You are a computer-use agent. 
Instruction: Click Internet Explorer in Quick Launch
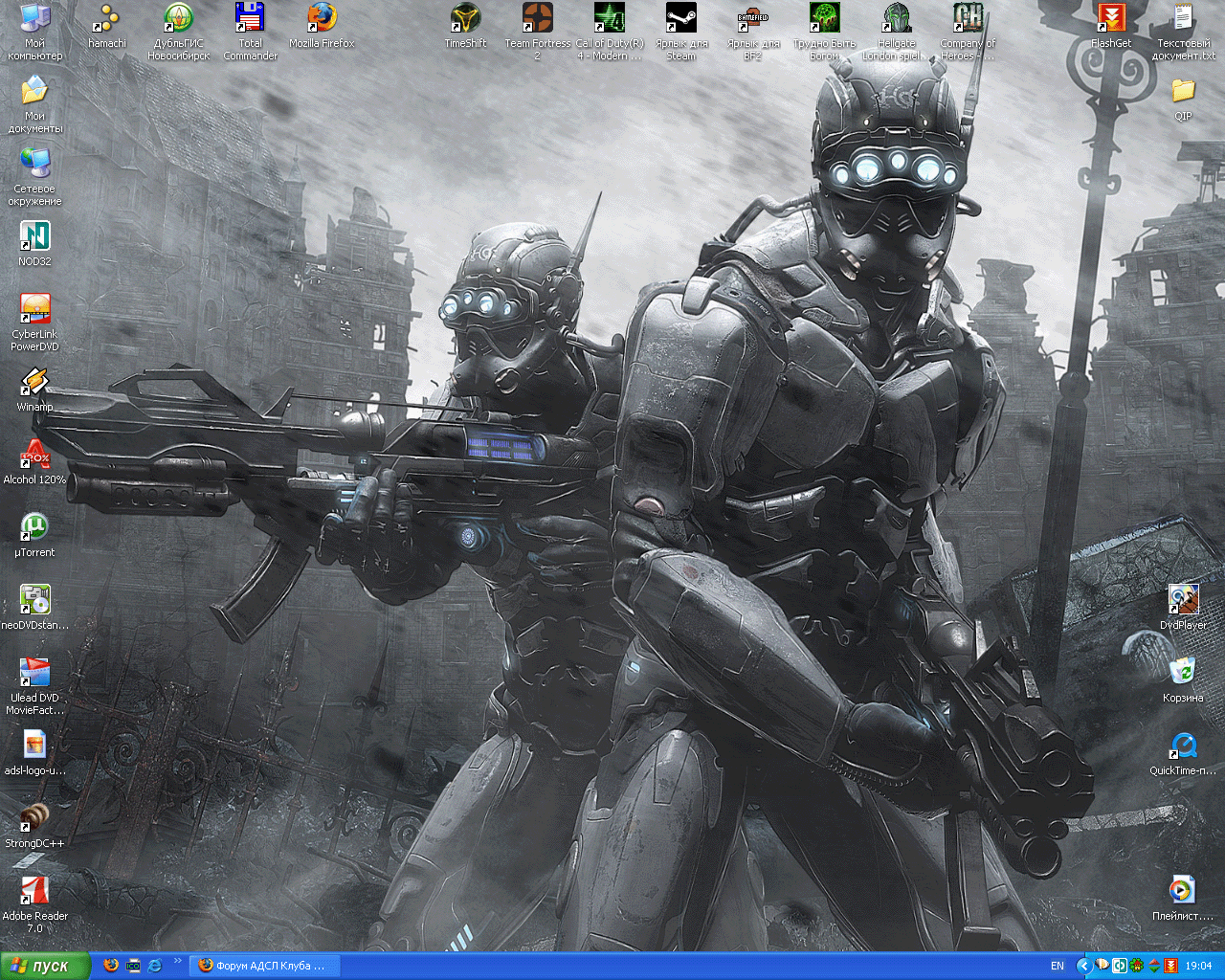[155, 966]
